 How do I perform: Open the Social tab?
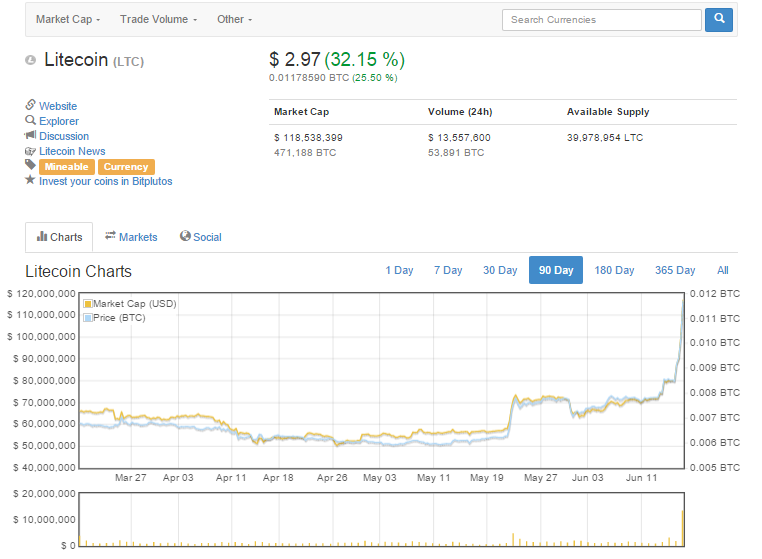click(x=201, y=237)
